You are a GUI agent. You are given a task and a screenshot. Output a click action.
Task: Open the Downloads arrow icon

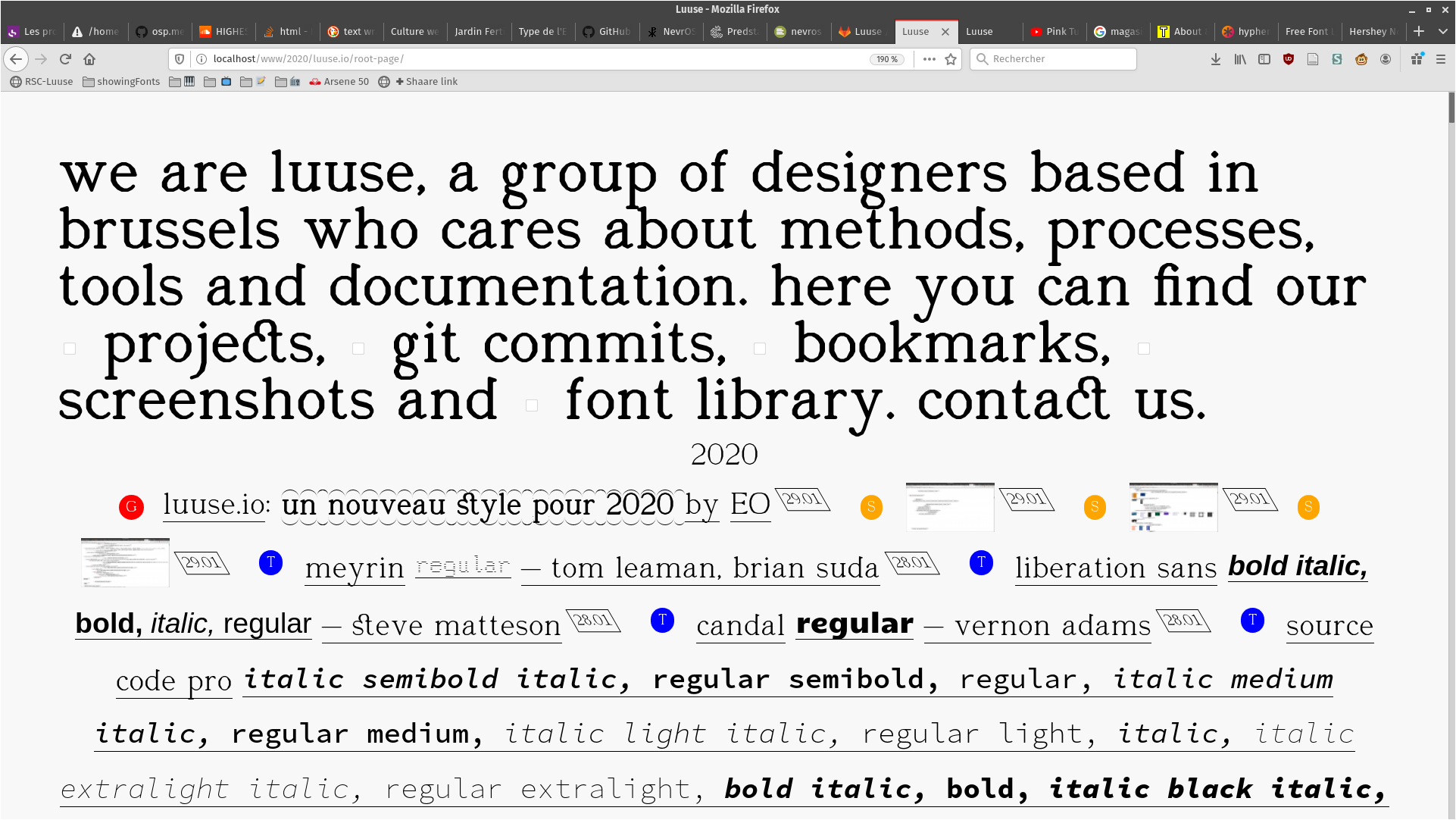(1216, 59)
